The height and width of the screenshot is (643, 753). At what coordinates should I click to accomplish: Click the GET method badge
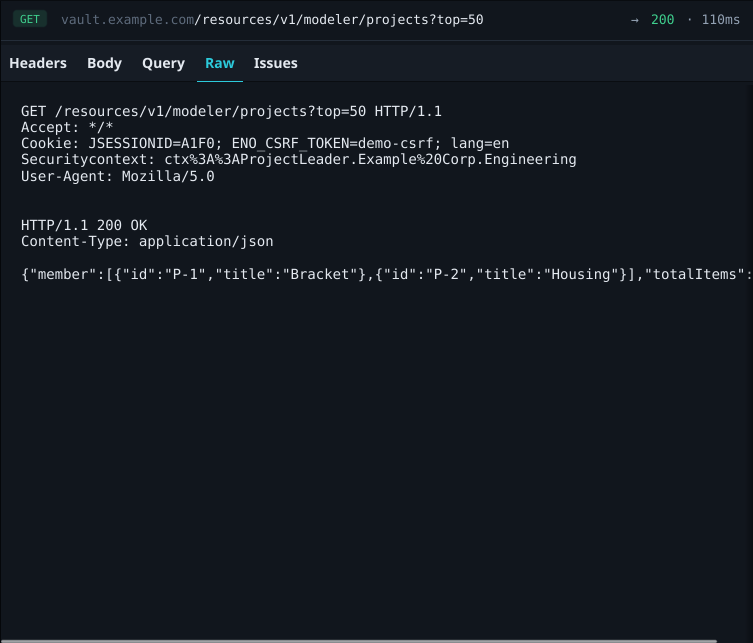[x=30, y=20]
